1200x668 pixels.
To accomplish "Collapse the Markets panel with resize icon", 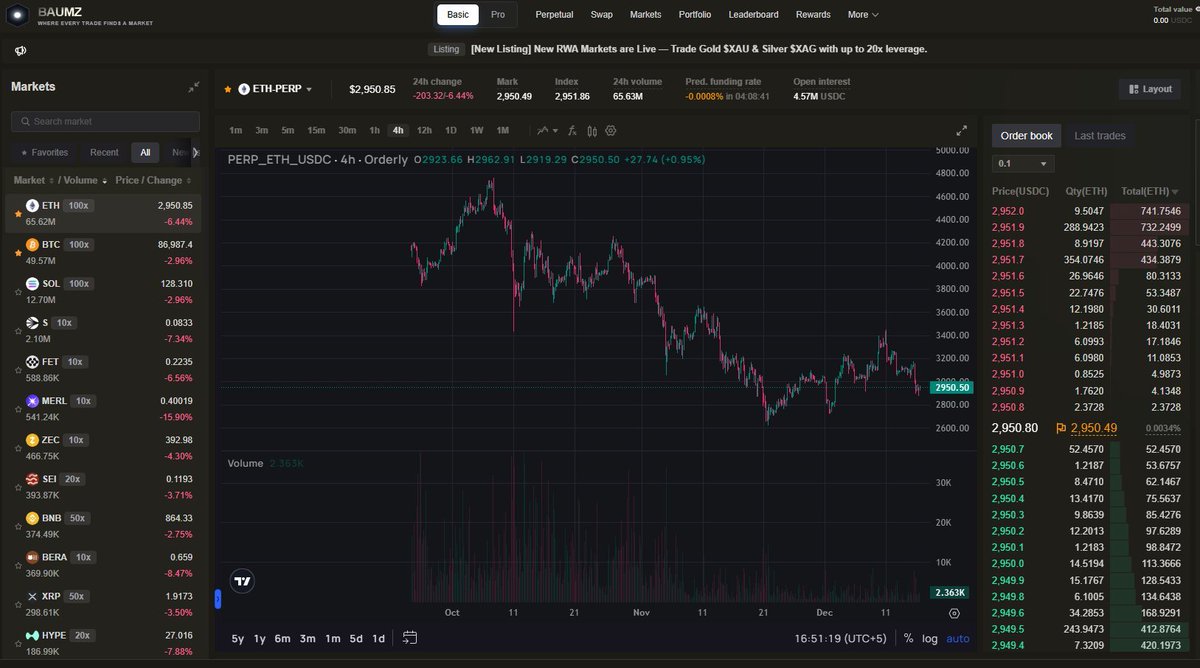I will 193,86.
